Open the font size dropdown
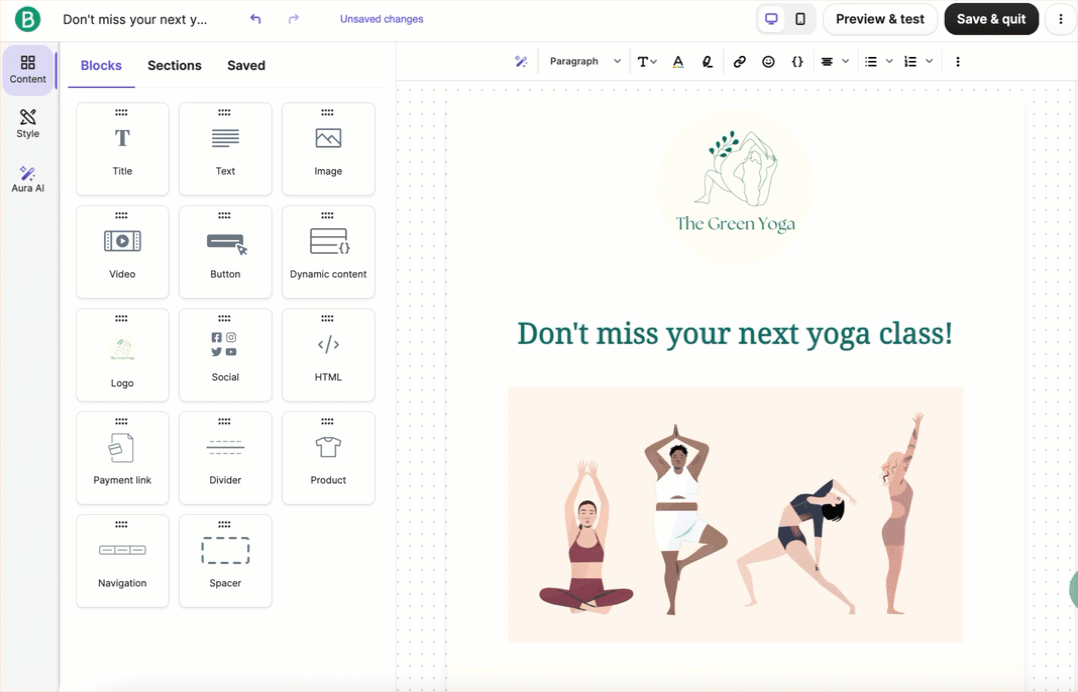 point(647,62)
